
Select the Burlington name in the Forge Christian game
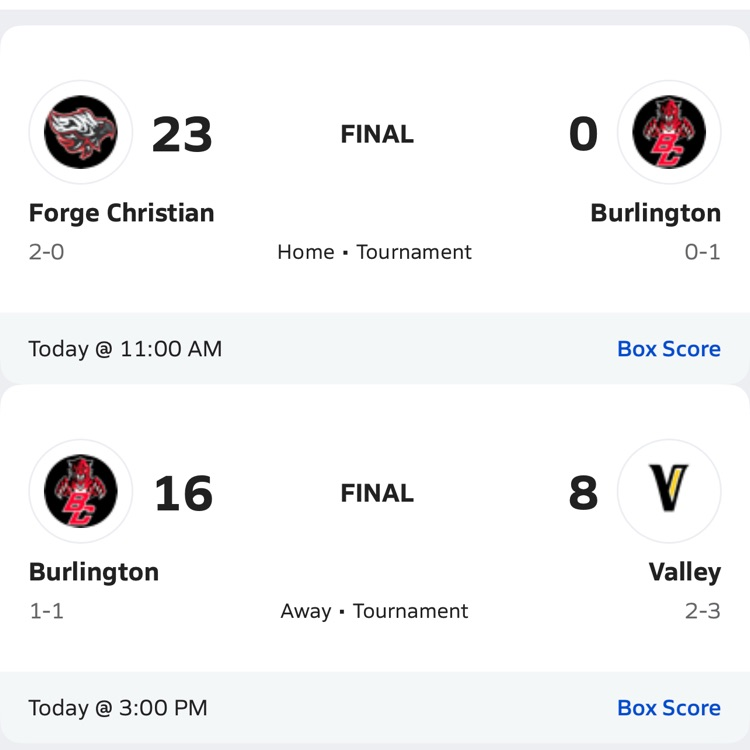pos(655,213)
